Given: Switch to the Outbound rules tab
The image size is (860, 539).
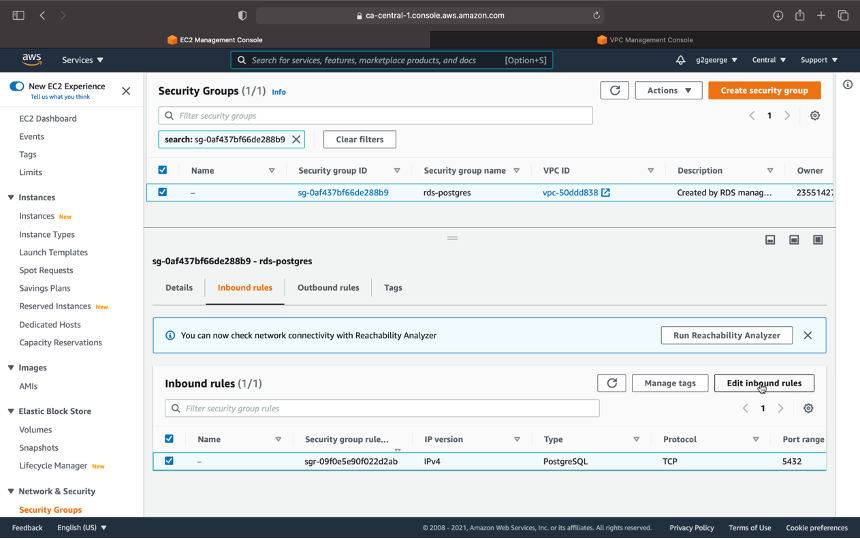Looking at the screenshot, I should click(328, 287).
